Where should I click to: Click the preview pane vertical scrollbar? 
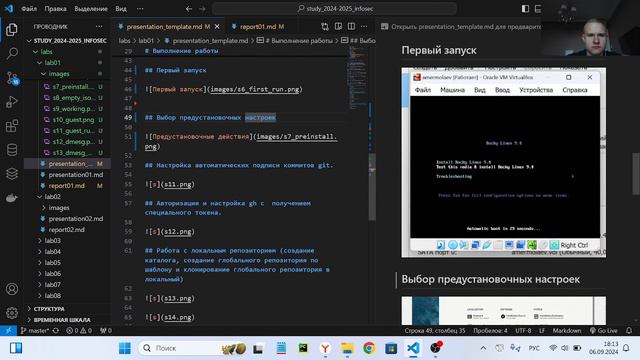[636, 174]
